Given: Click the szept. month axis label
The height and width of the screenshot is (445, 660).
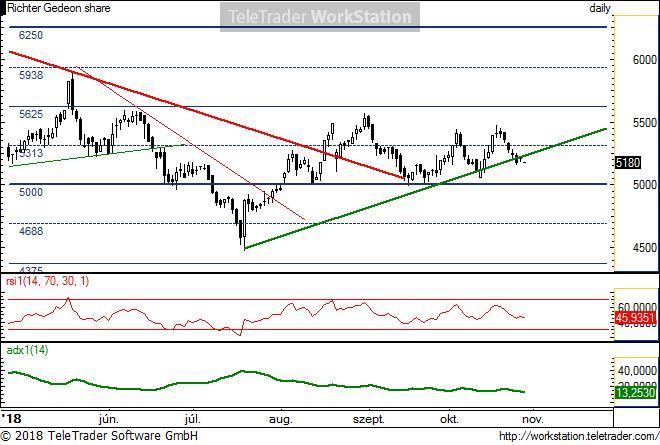Looking at the screenshot, I should 369,419.
